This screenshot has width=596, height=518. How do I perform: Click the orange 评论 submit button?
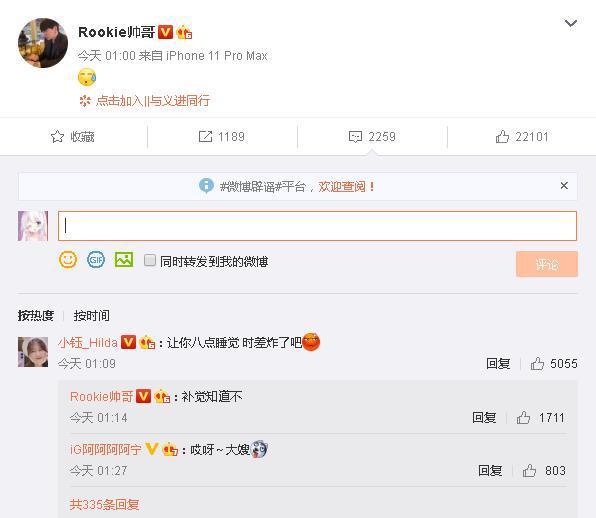coord(547,264)
